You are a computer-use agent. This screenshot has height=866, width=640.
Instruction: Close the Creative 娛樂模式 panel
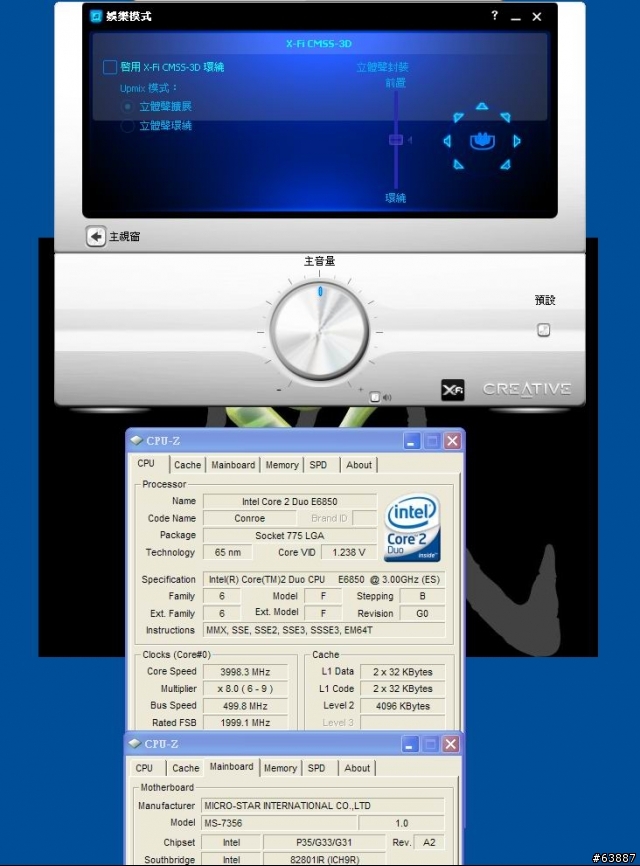coord(537,17)
